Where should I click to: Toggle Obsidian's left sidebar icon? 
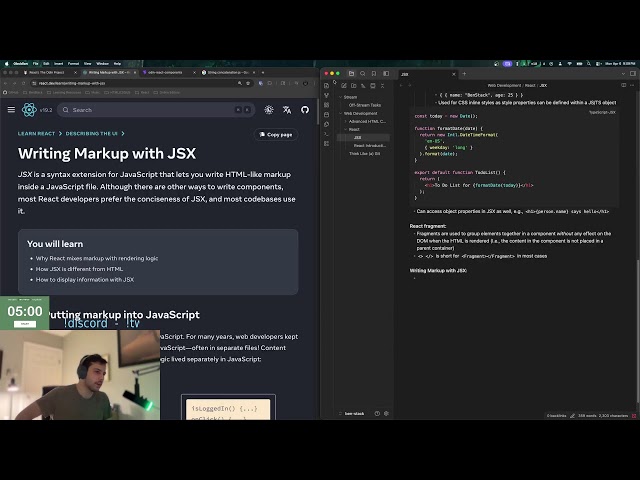pos(386,73)
